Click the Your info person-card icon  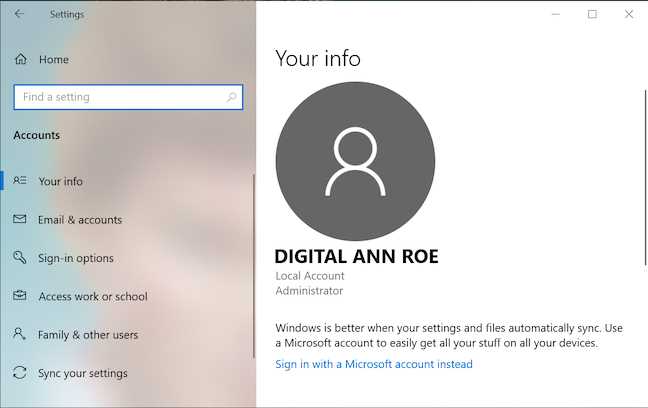[x=20, y=181]
